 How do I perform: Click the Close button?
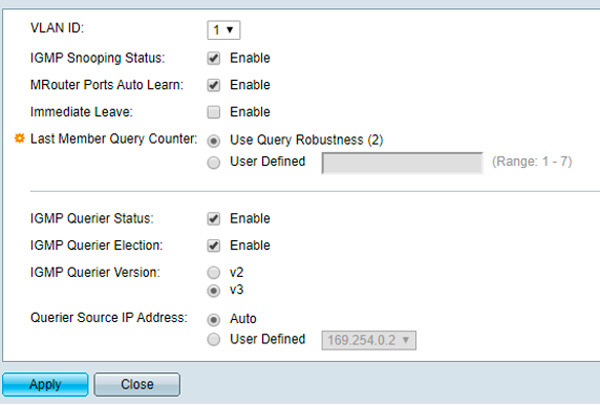137,384
